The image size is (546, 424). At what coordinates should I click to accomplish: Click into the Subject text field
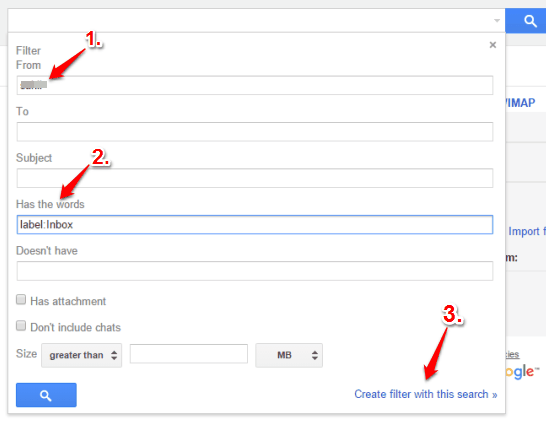tap(255, 178)
